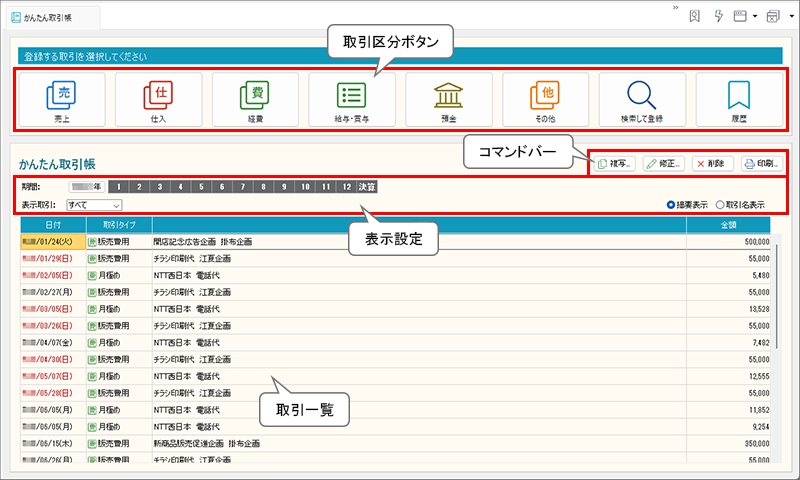Select the 決算 period button
The image size is (800, 480).
pos(368,186)
